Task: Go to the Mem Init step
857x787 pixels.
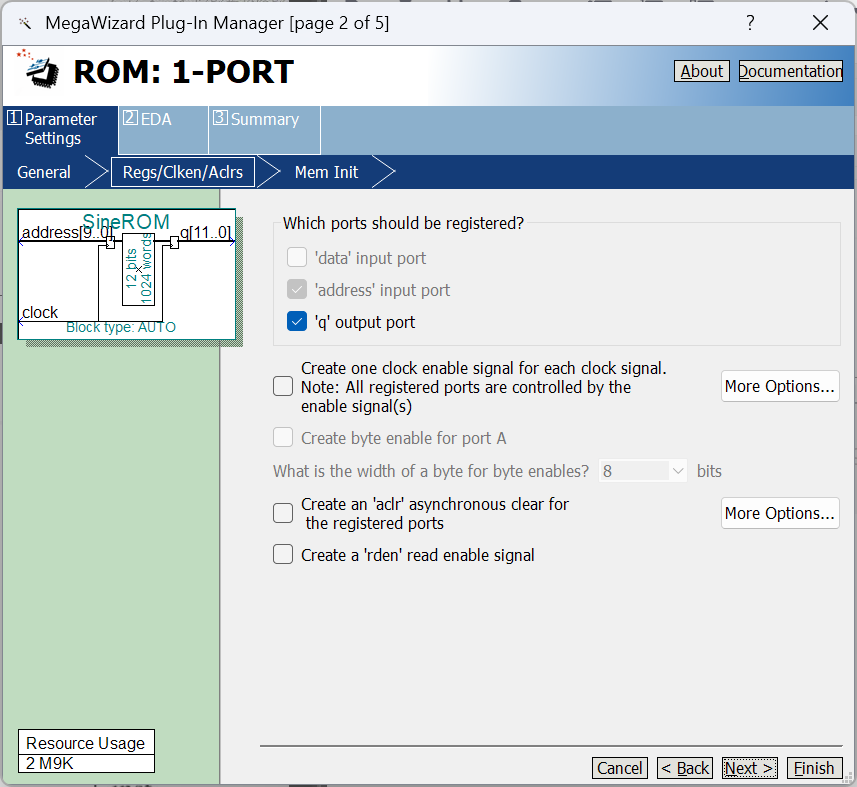Action: (326, 172)
